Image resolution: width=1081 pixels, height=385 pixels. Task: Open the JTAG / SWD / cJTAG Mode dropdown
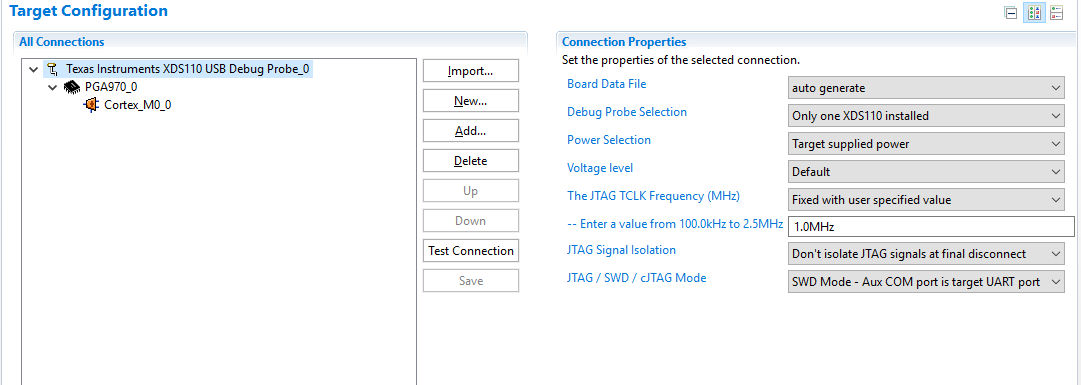pyautogui.click(x=926, y=282)
